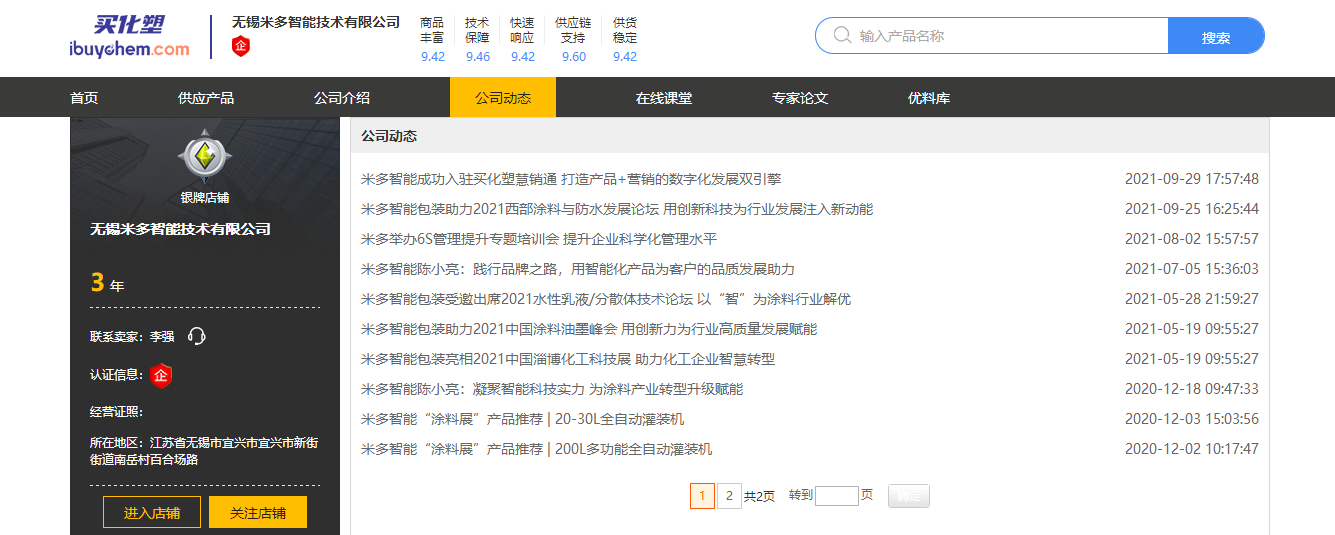Open news on 2021中国涂料油墨峰会

[589, 329]
